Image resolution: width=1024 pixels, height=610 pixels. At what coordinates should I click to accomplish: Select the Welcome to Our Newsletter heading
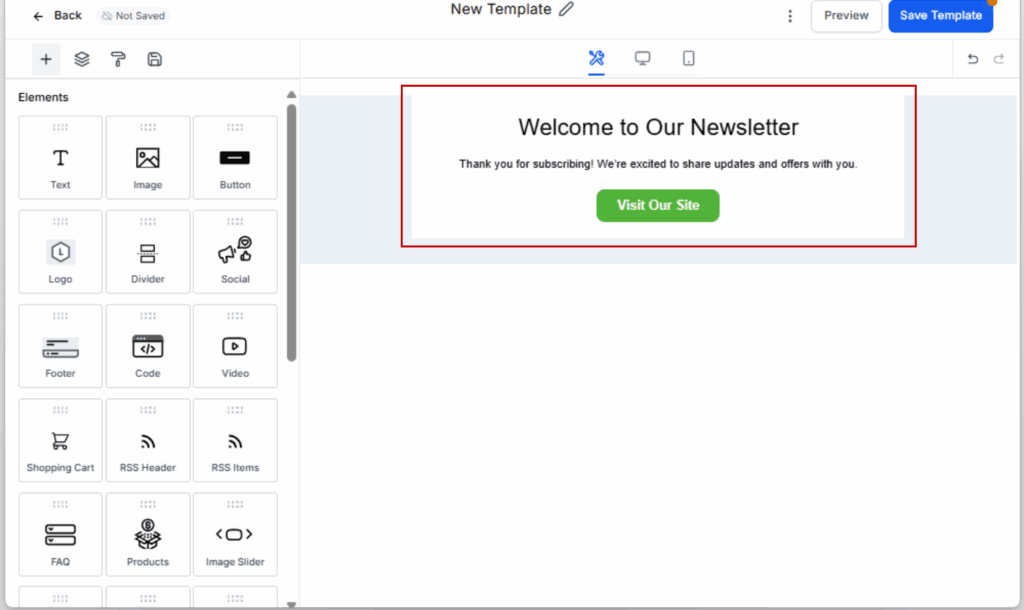(x=658, y=127)
